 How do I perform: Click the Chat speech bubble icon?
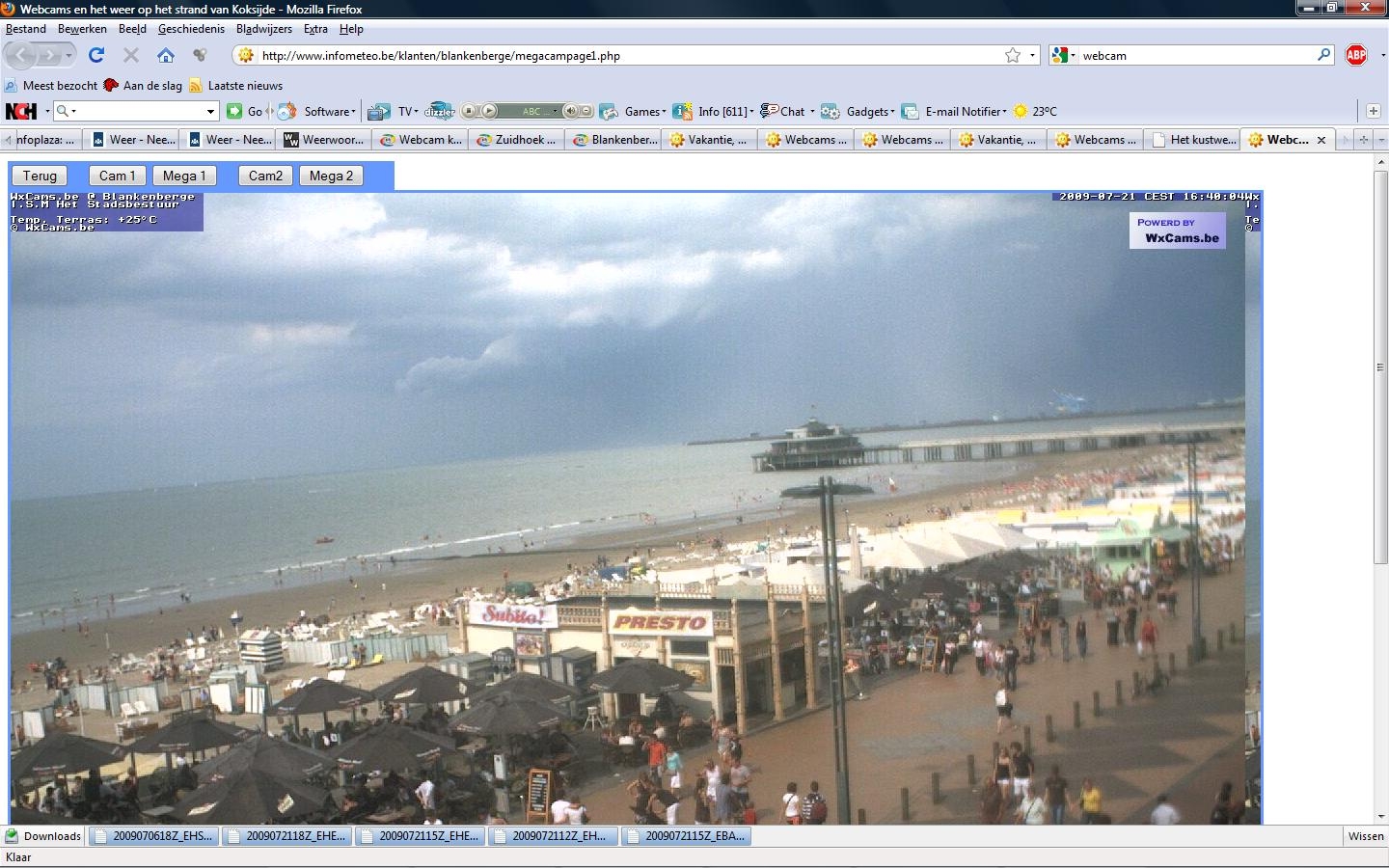pyautogui.click(x=769, y=111)
